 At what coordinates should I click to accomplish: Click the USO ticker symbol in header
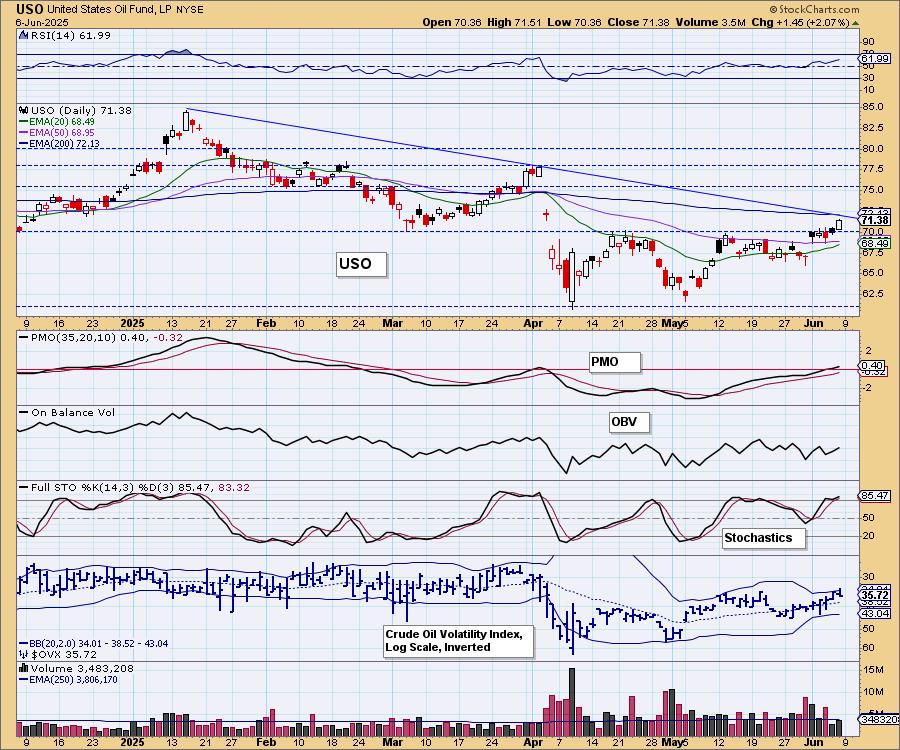(29, 9)
